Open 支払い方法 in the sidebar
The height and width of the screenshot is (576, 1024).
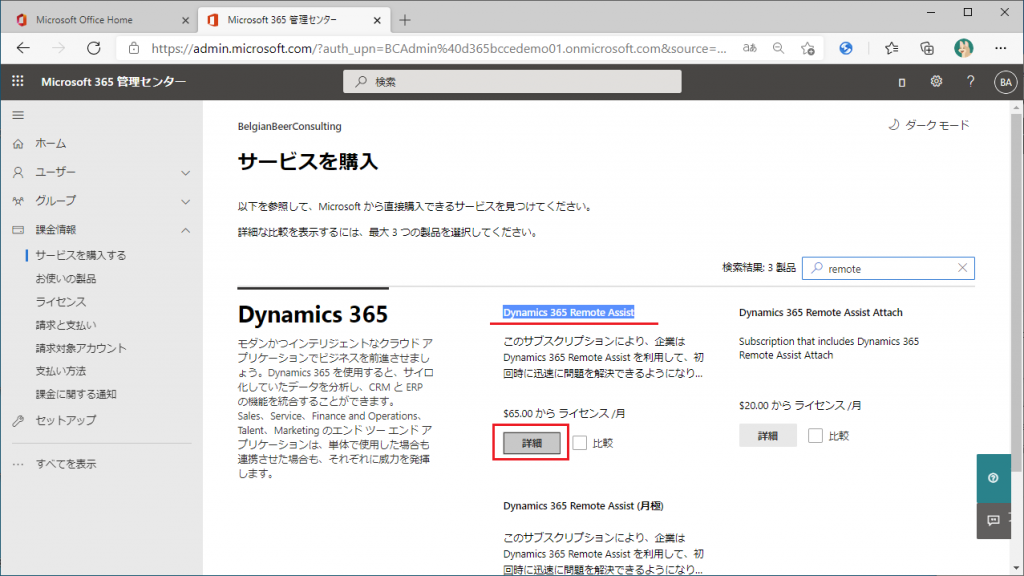(61, 371)
